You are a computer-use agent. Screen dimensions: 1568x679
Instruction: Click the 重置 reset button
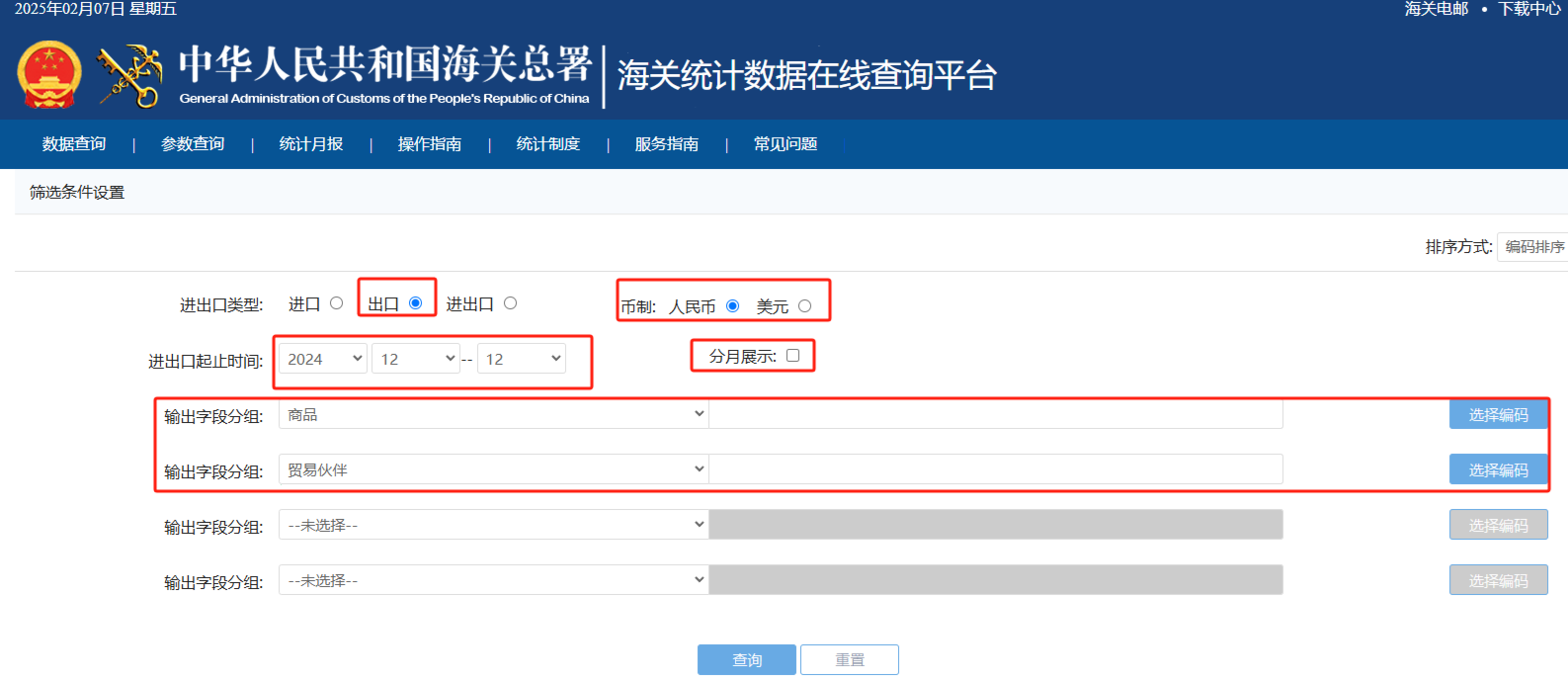[850, 660]
